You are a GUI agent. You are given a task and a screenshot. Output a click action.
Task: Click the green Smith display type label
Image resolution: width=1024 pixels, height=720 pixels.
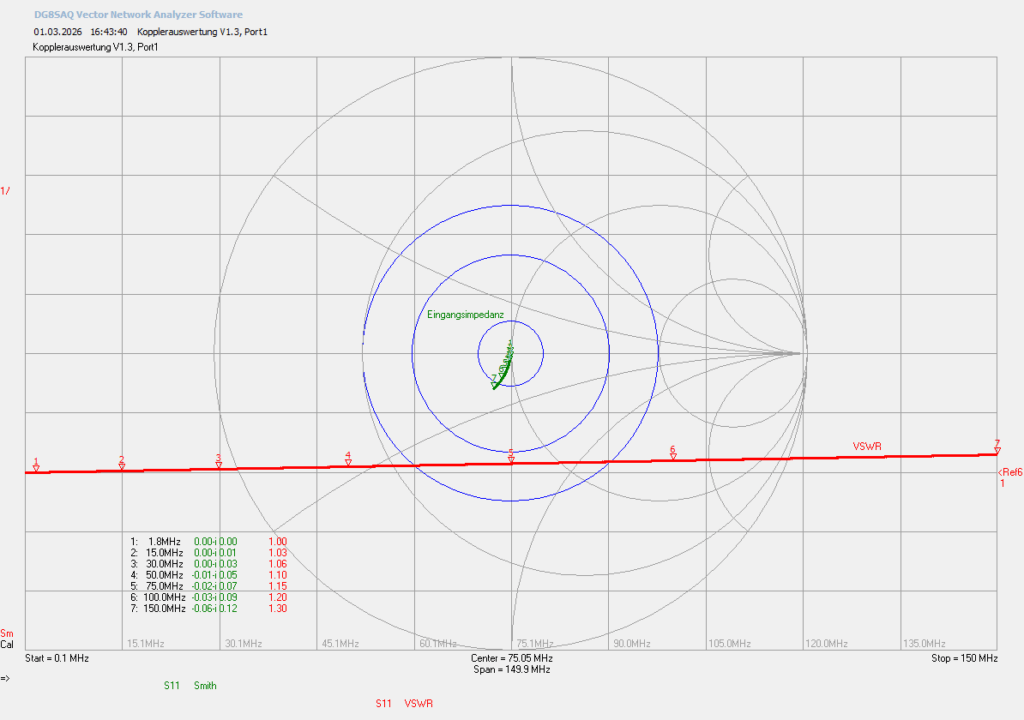(x=205, y=685)
